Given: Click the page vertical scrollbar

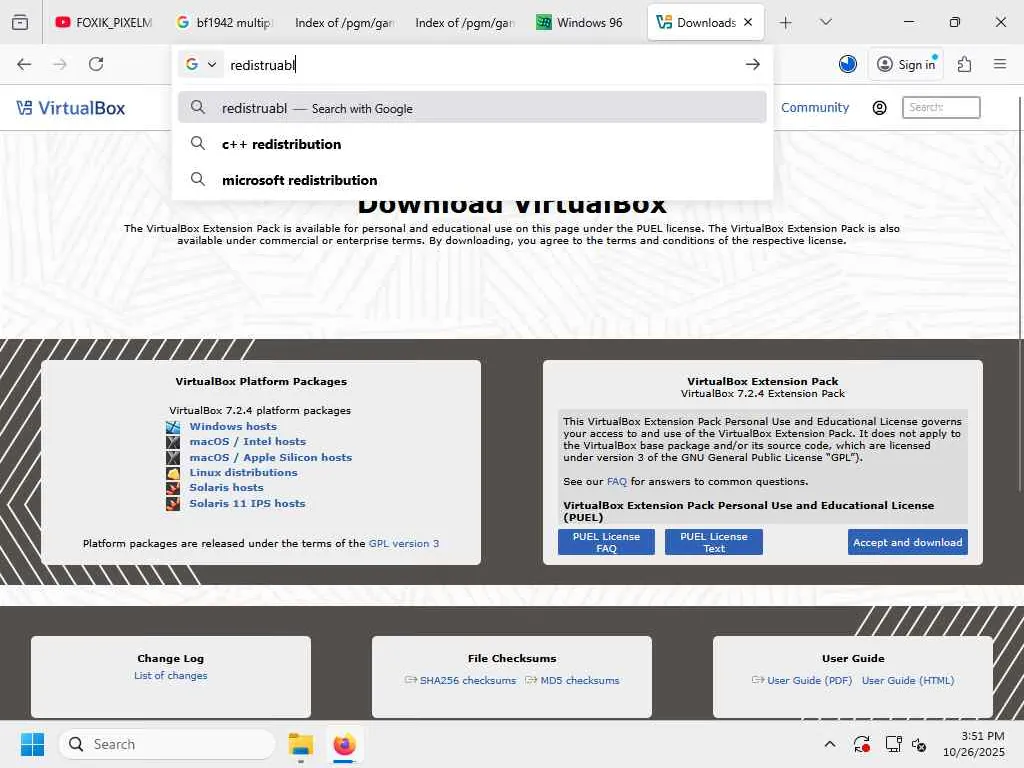Looking at the screenshot, I should pos(1019,294).
